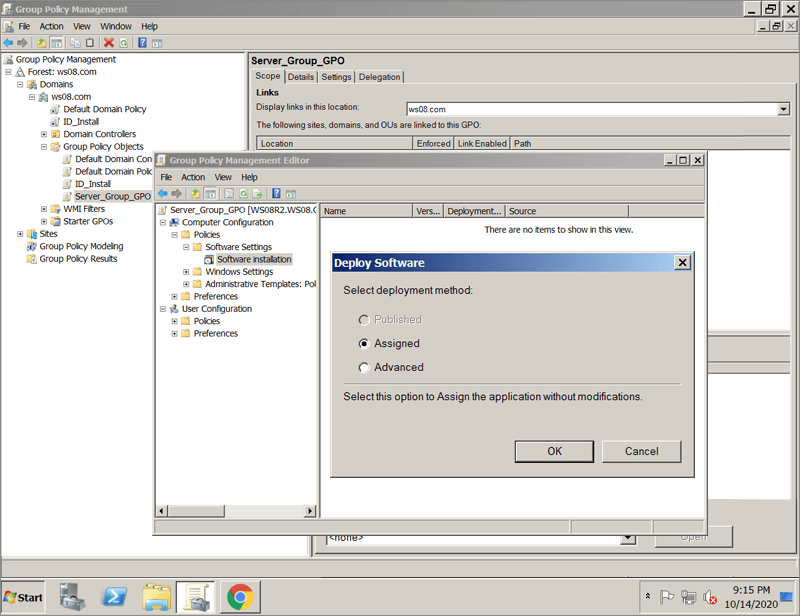The width and height of the screenshot is (800, 616).
Task: Click Forward arrow in Editor toolbar
Action: [x=177, y=193]
